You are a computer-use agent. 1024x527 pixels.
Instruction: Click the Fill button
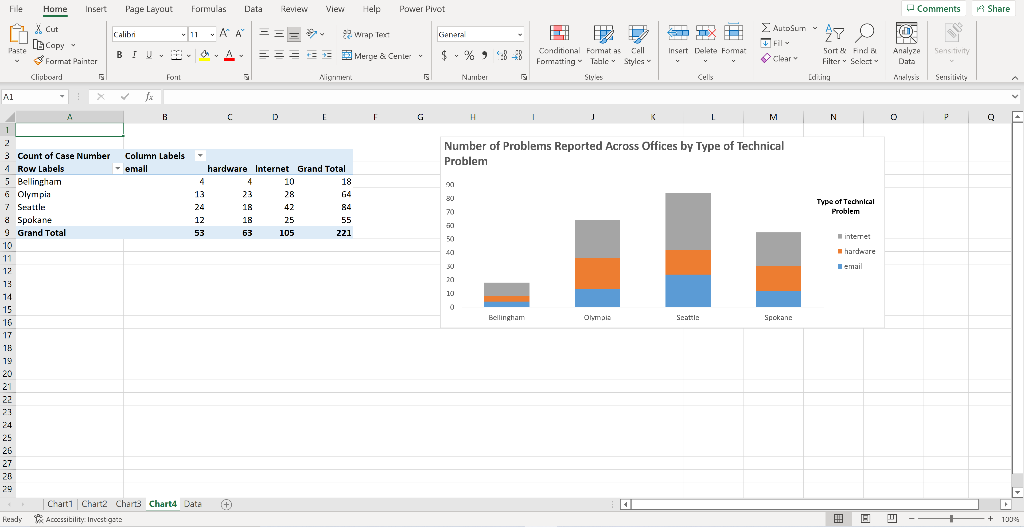(x=776, y=43)
